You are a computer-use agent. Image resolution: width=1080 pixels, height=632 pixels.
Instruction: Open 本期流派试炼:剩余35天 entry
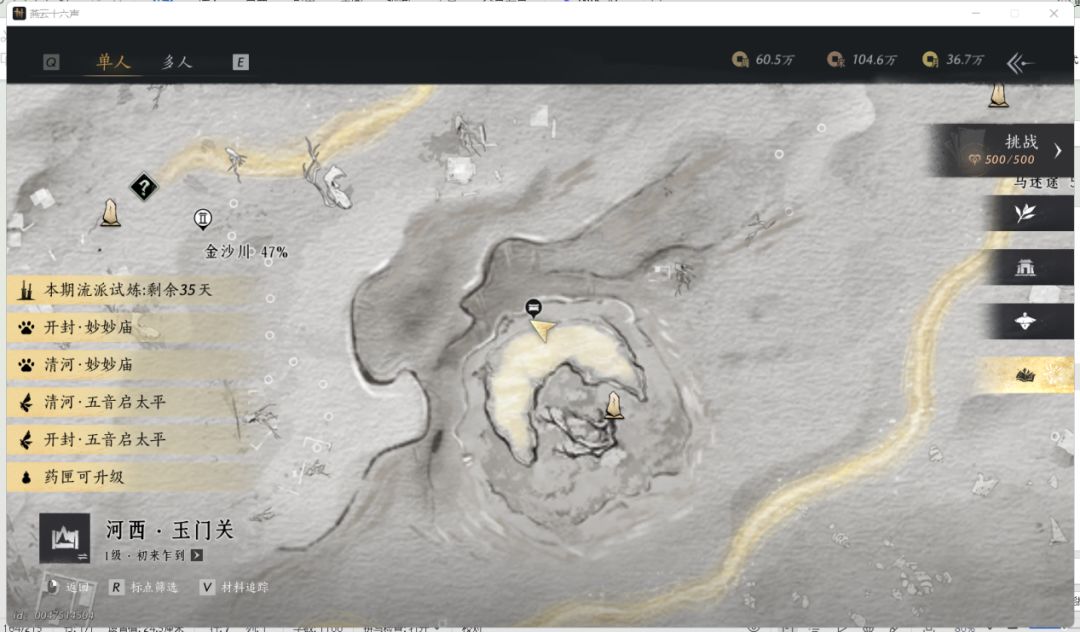coord(131,290)
